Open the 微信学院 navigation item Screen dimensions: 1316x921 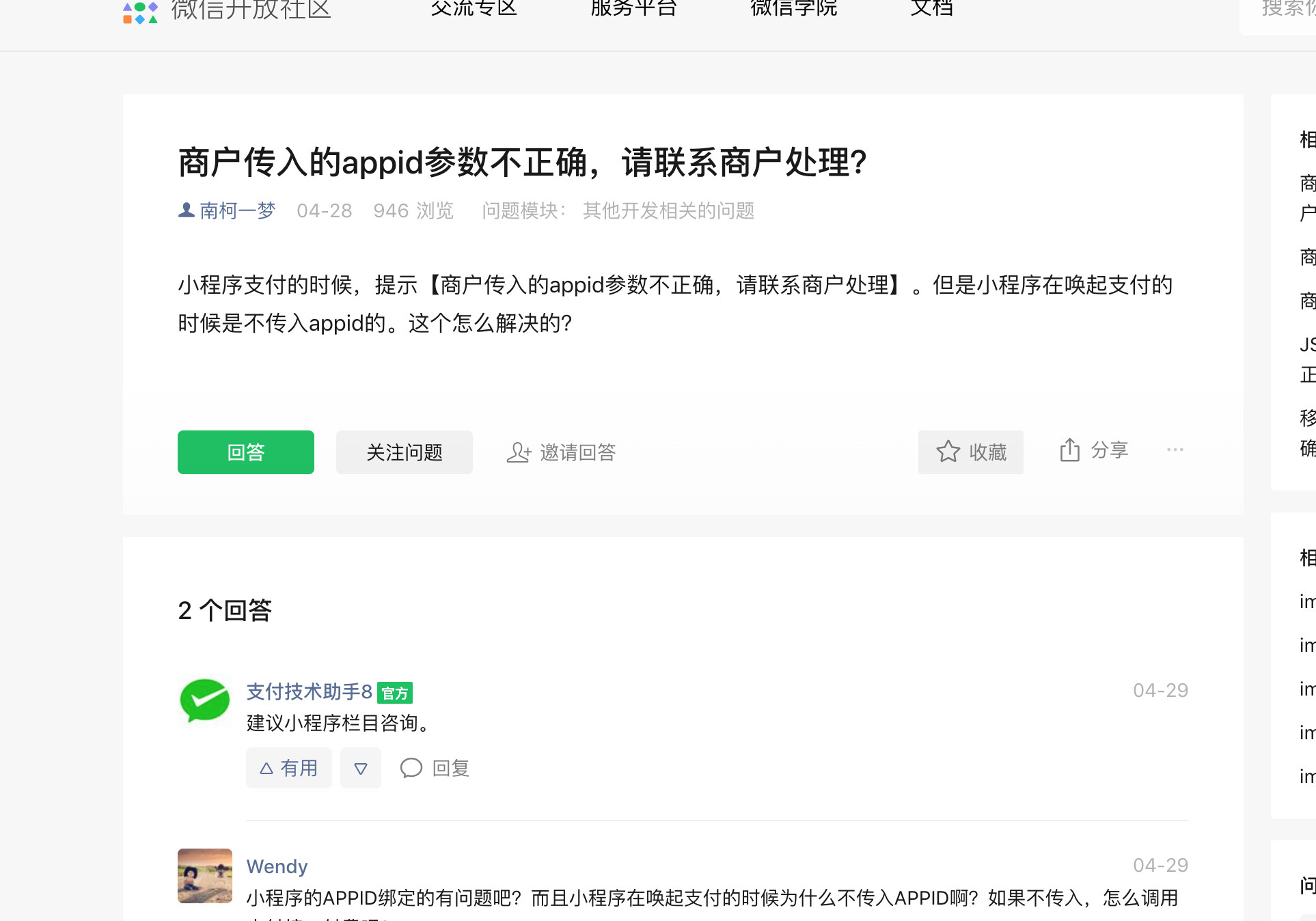793,8
